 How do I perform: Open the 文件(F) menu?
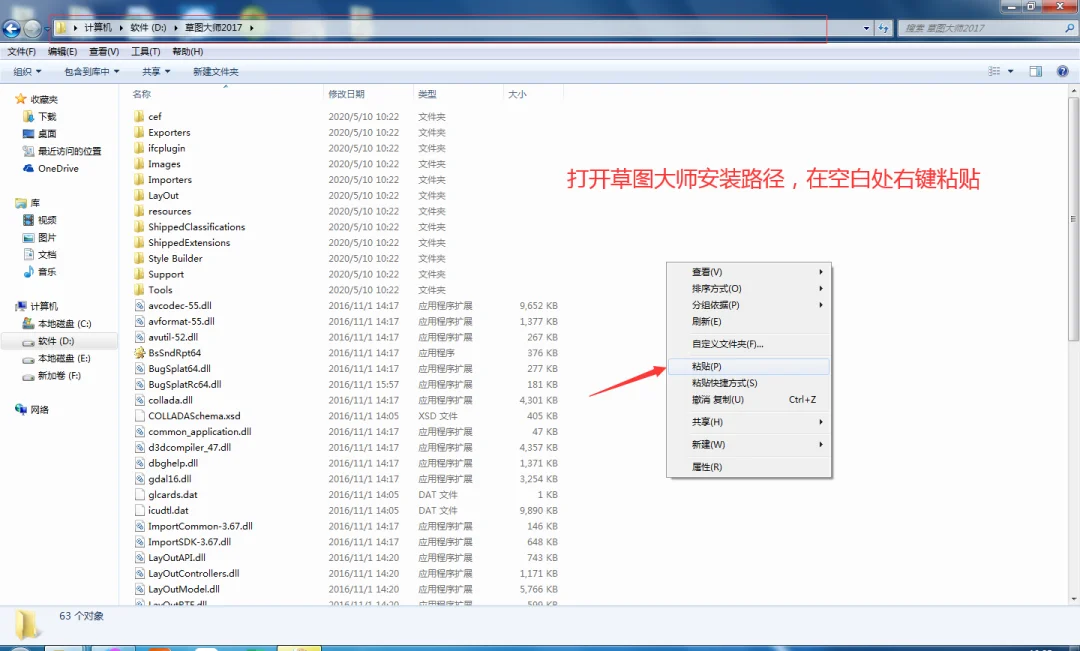click(x=21, y=52)
